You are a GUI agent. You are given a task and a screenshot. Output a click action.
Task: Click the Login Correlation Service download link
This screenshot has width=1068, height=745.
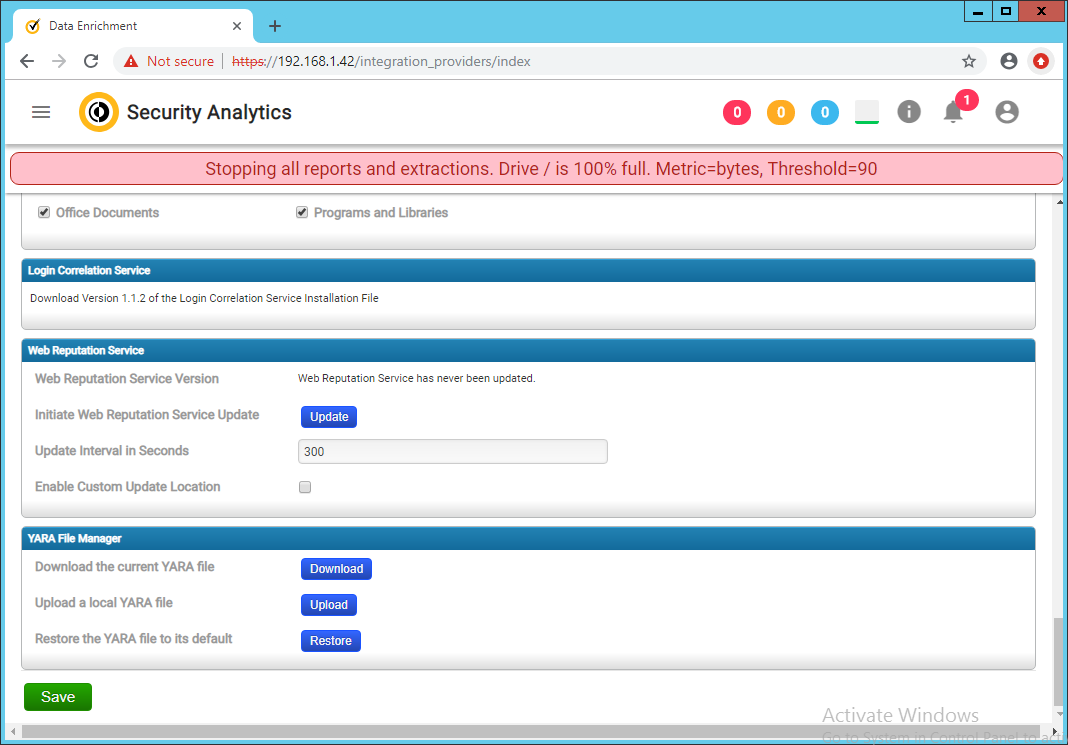tap(204, 298)
